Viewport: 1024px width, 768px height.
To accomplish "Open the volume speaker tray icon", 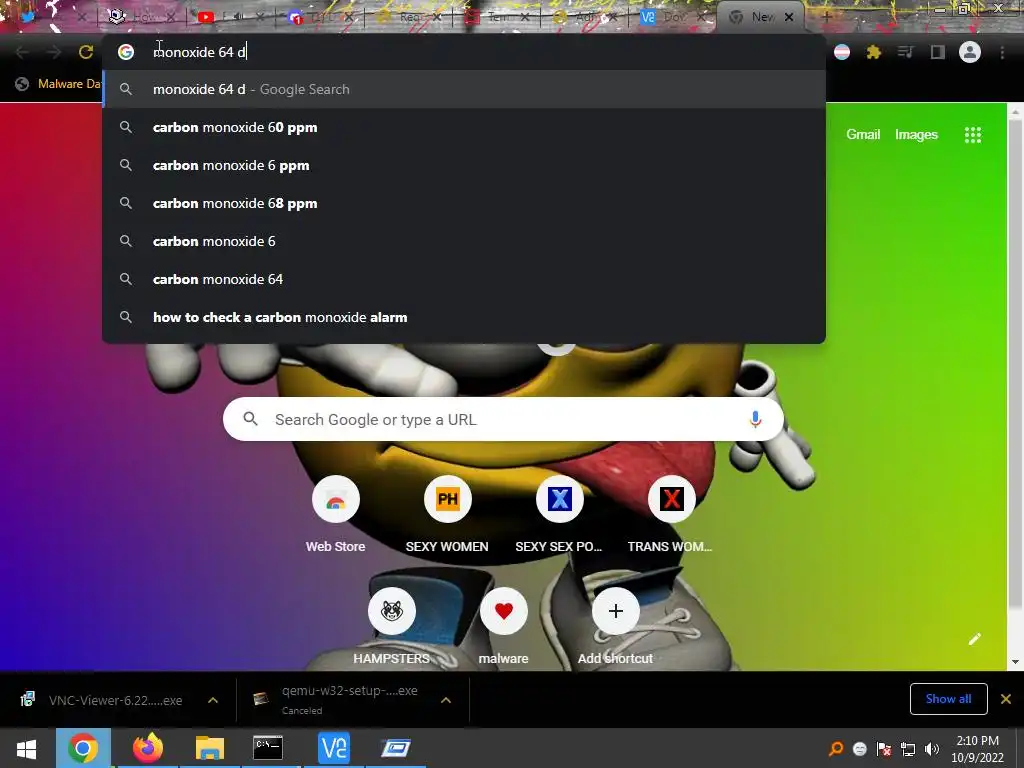I will (932, 748).
